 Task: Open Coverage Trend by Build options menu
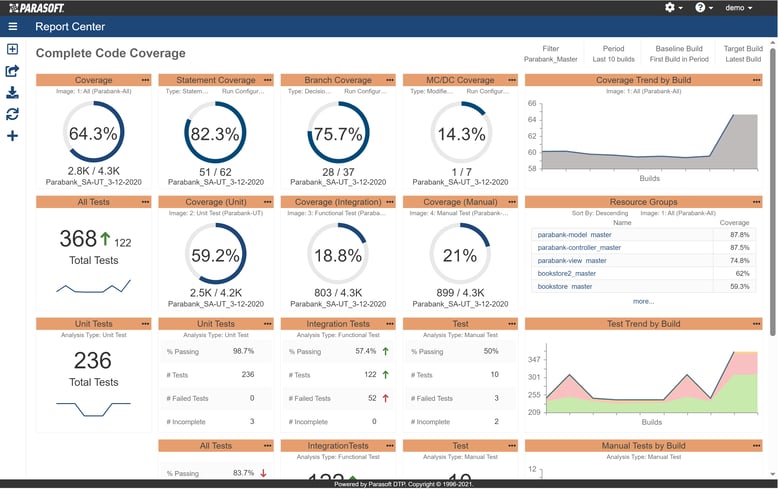(x=756, y=80)
